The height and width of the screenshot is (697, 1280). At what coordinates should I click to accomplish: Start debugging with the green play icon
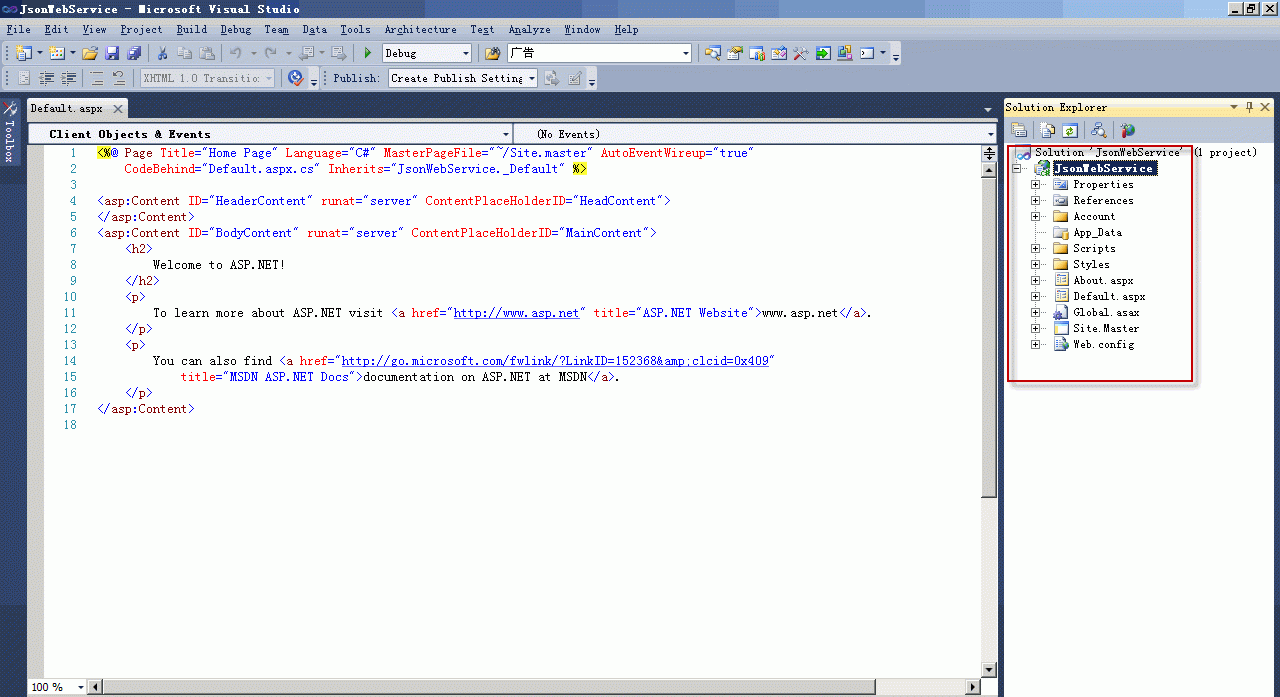pos(368,53)
